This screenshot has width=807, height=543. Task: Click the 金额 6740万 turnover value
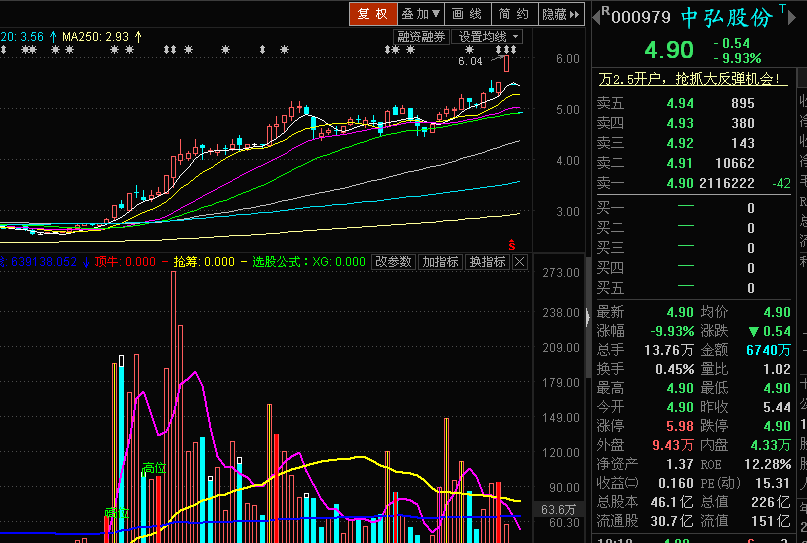point(768,350)
